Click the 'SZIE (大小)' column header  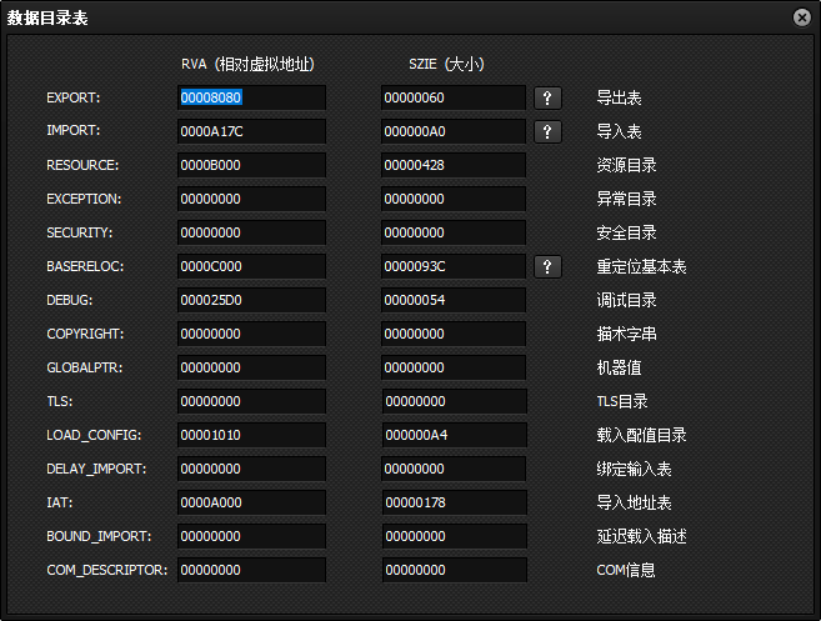pos(446,64)
